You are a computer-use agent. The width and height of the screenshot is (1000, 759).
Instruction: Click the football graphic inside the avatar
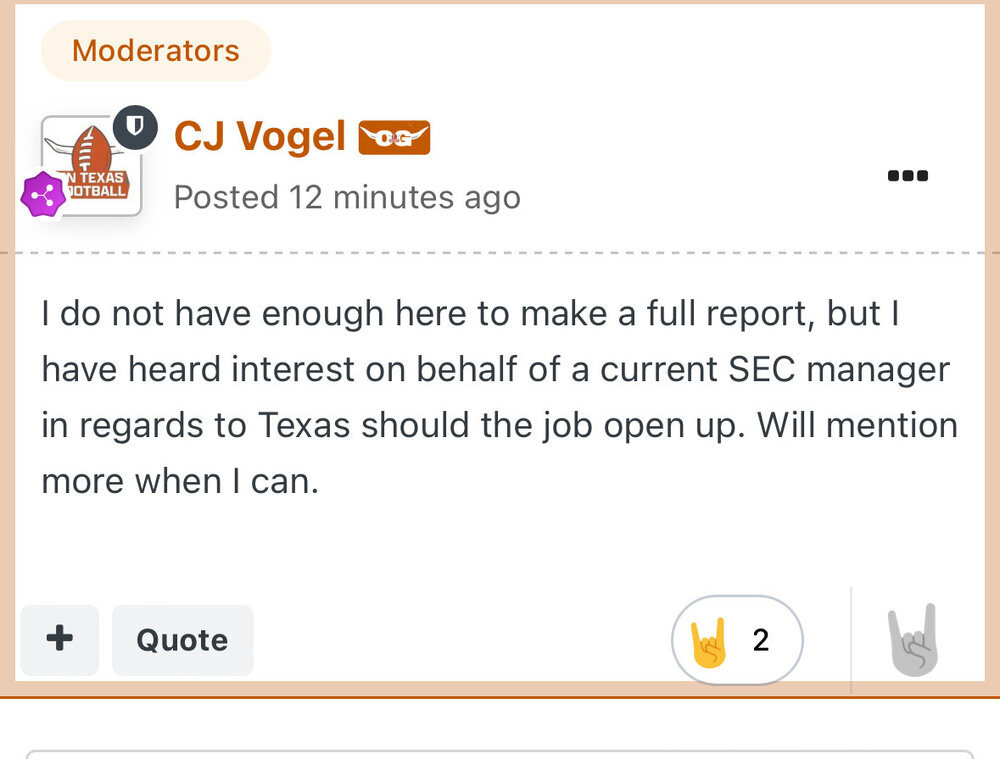point(91,148)
